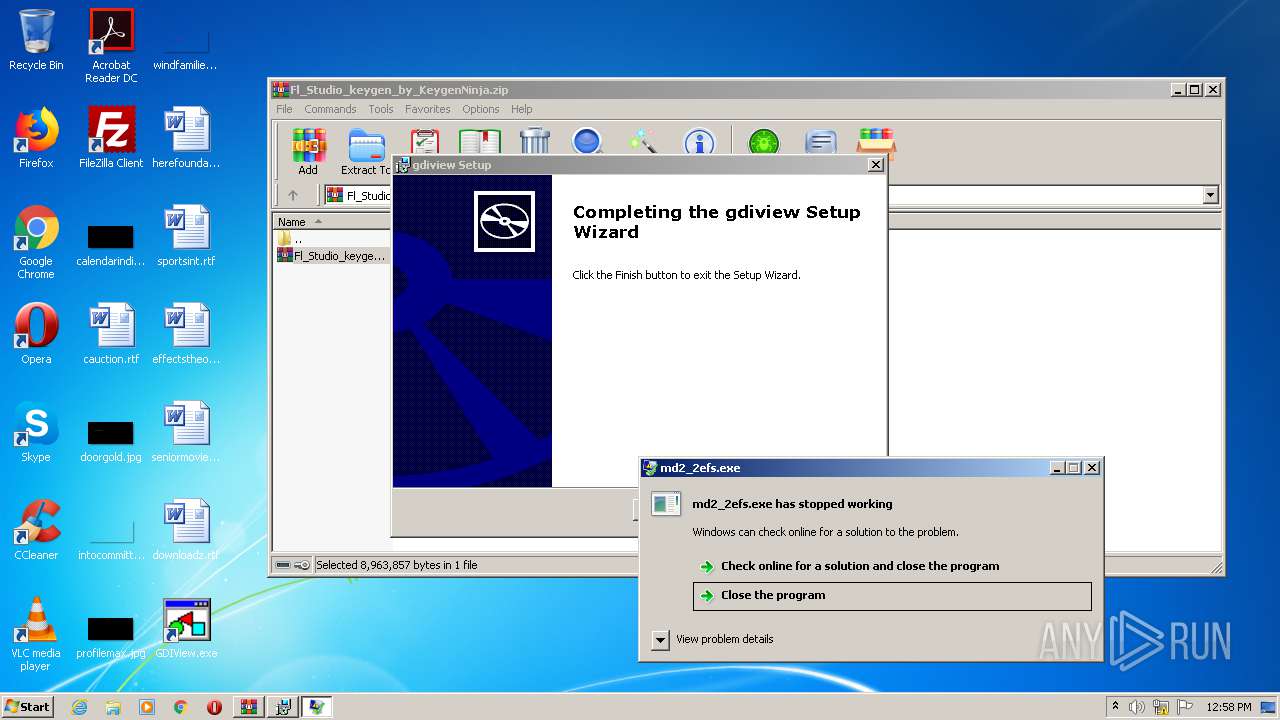Click the Start button
The image size is (1280, 720).
coord(27,706)
